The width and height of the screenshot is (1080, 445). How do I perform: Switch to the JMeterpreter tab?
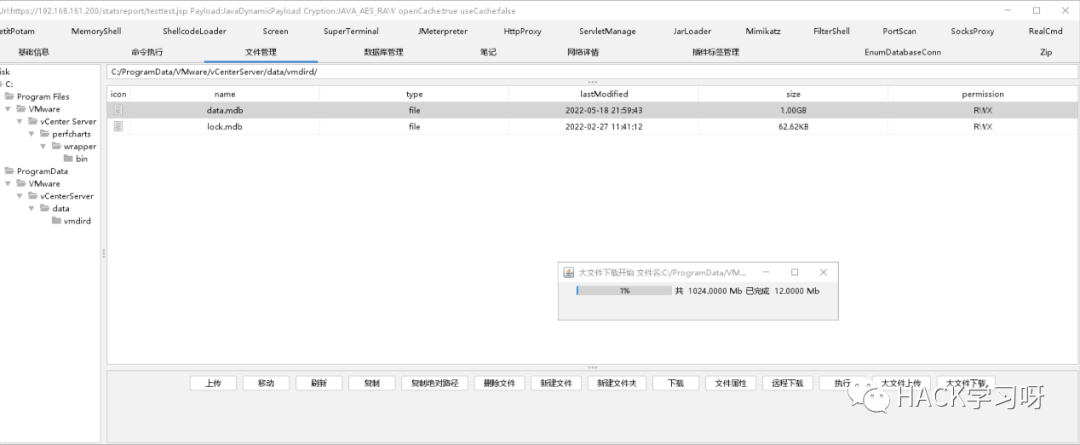point(443,31)
